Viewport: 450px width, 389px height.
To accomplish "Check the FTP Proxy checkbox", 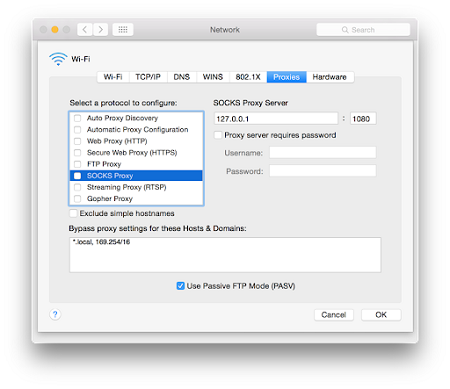I will coord(77,164).
